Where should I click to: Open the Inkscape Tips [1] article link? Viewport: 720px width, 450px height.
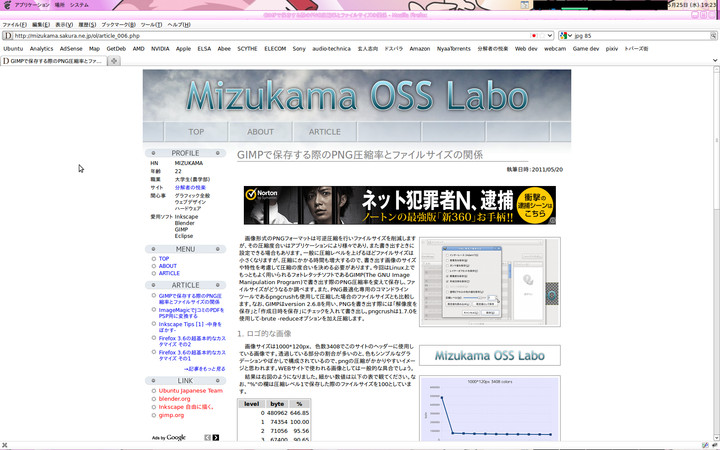coord(190,327)
